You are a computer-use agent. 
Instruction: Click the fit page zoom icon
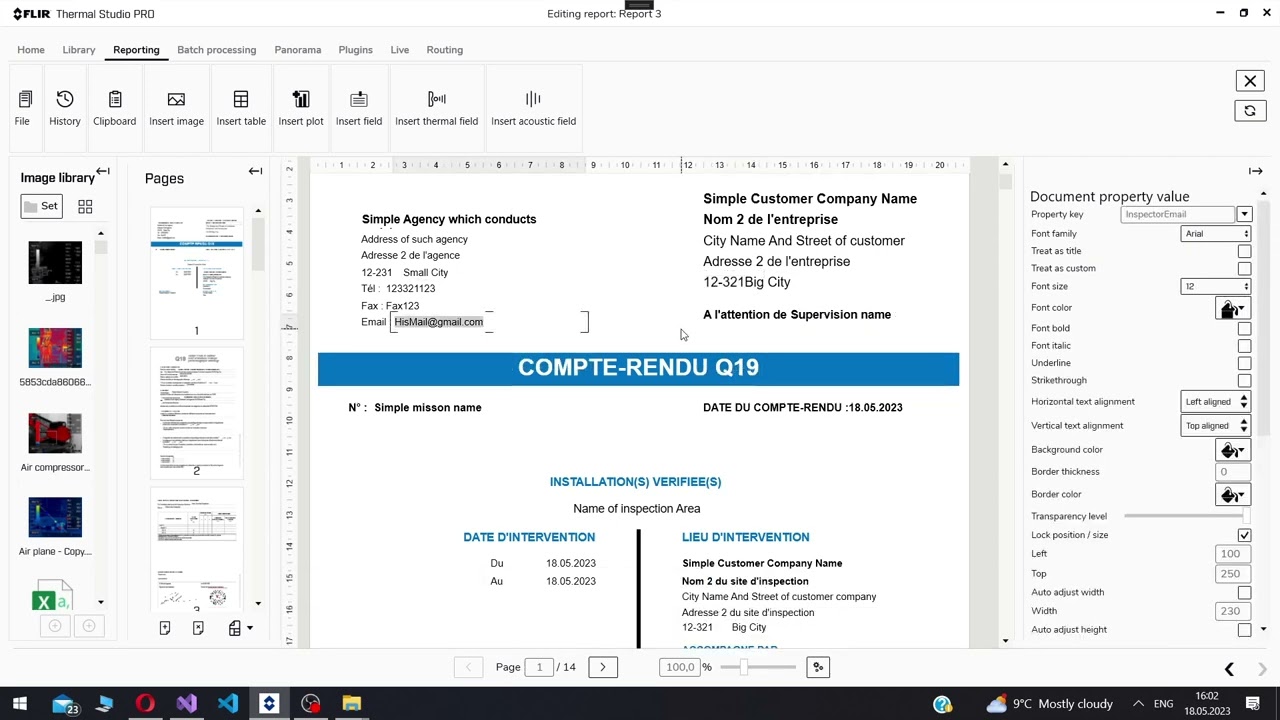click(x=818, y=667)
